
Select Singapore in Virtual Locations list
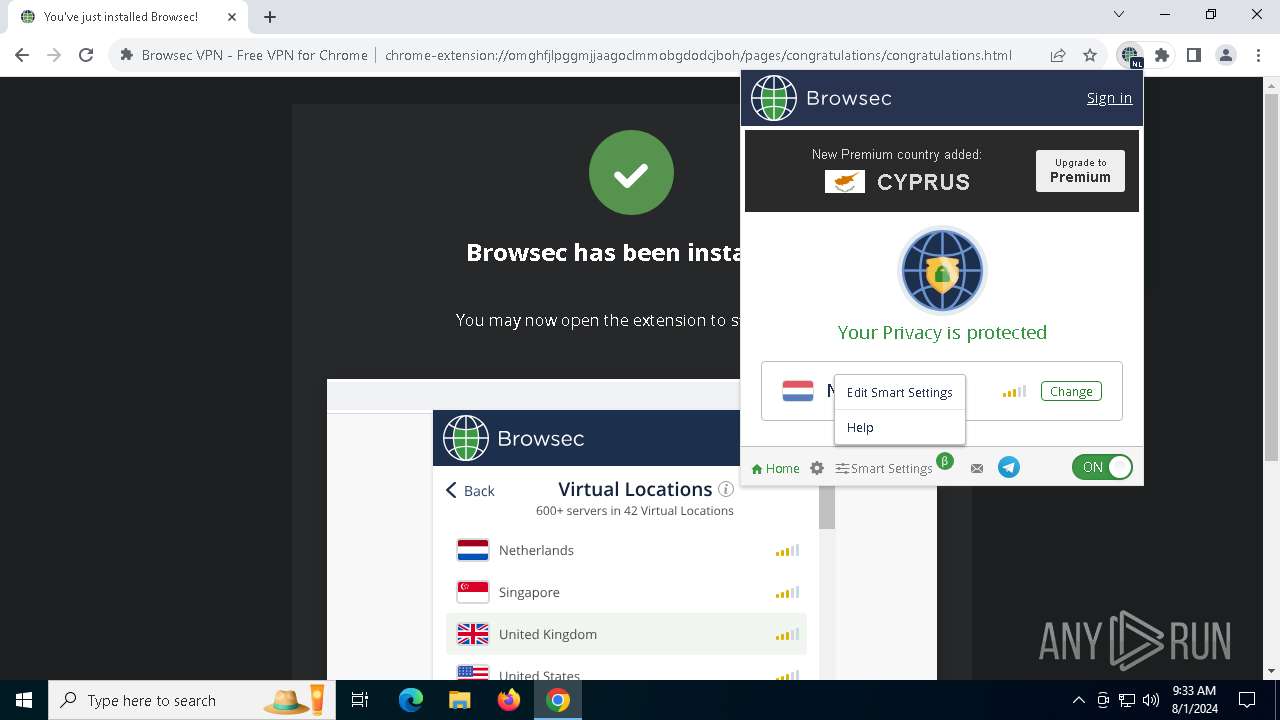(626, 592)
